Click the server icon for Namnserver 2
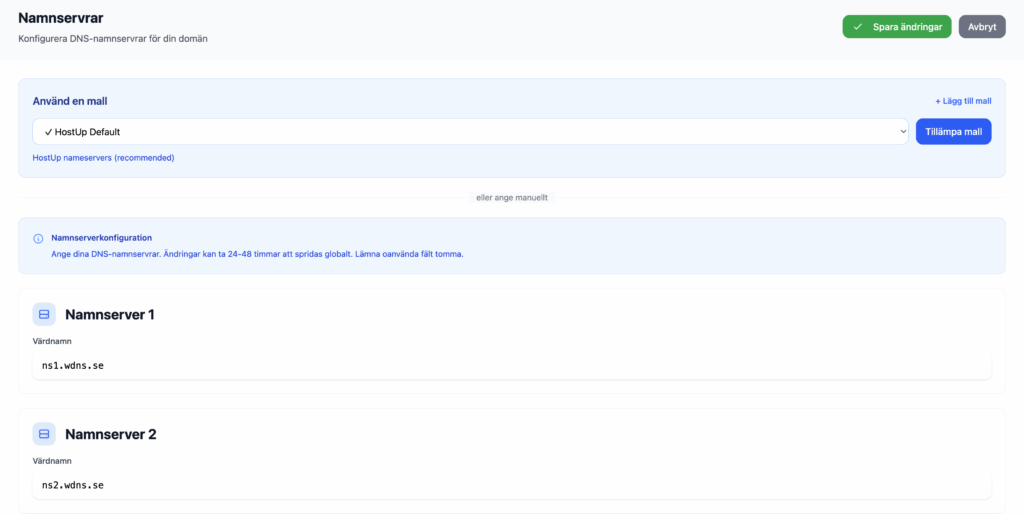Screen dimensions: 1024x515 pyautogui.click(x=44, y=434)
